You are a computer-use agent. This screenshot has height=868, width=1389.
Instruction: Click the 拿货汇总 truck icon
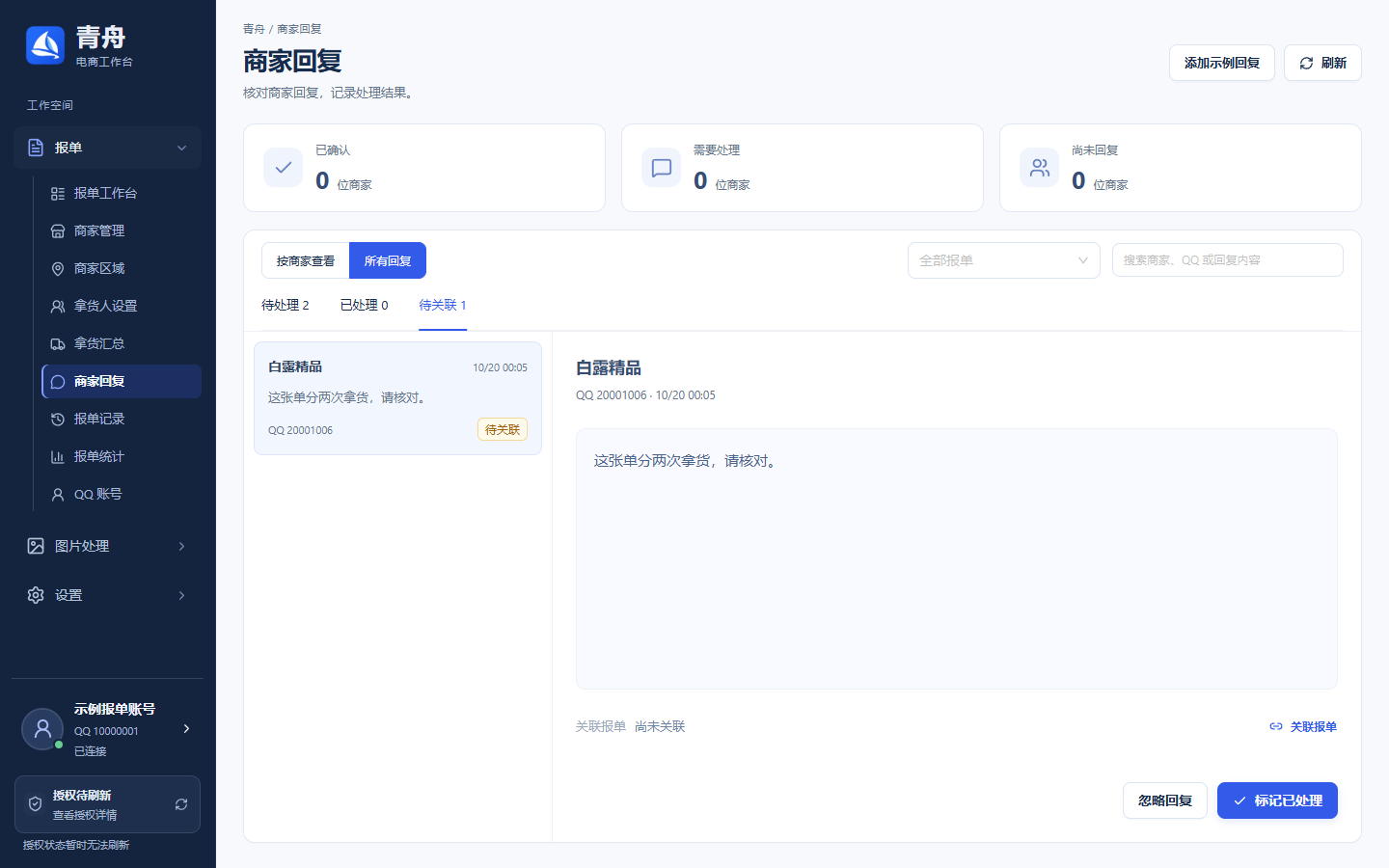coord(58,344)
